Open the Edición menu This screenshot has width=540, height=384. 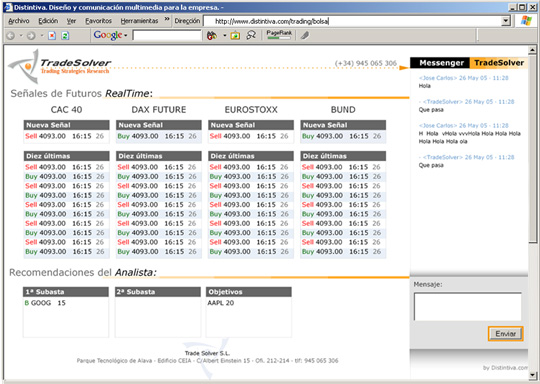(48, 21)
